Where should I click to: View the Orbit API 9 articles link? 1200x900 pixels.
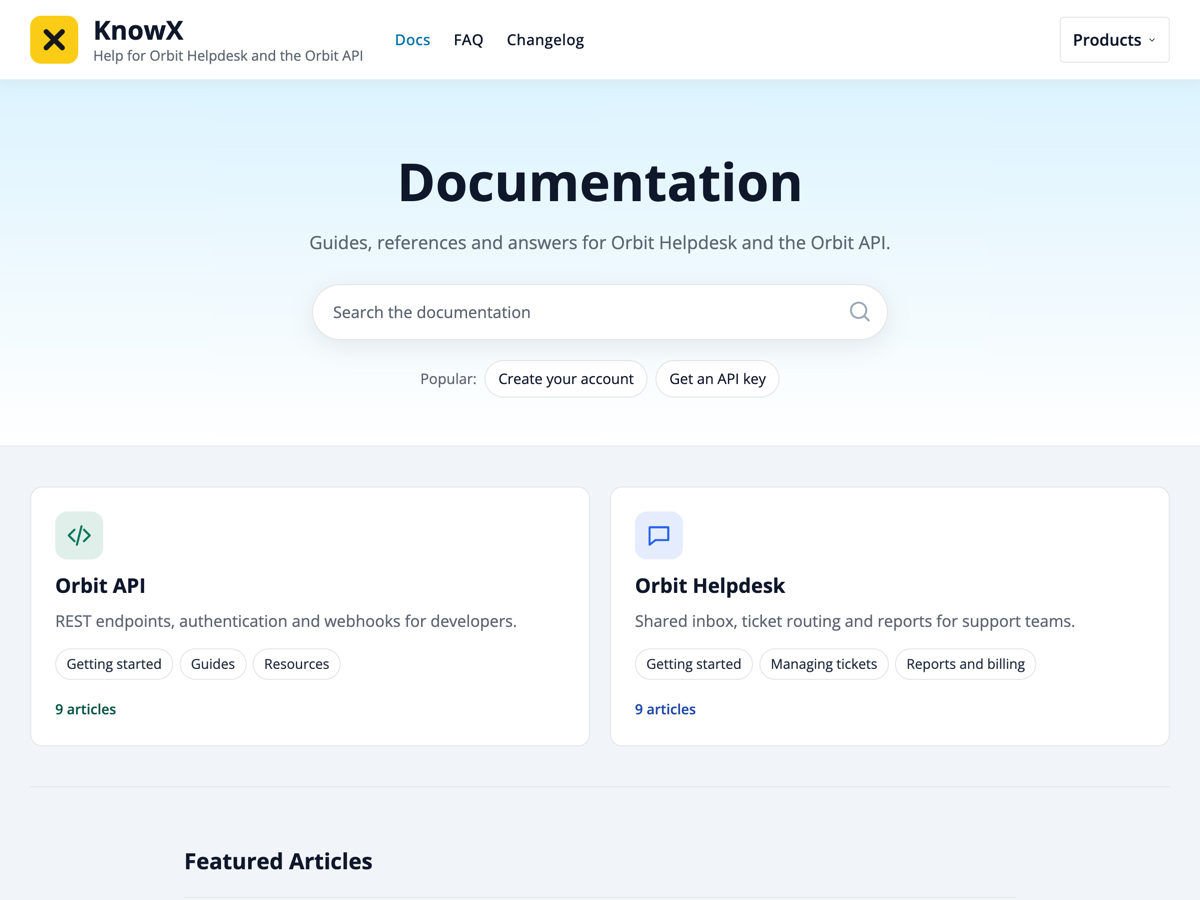tap(85, 709)
